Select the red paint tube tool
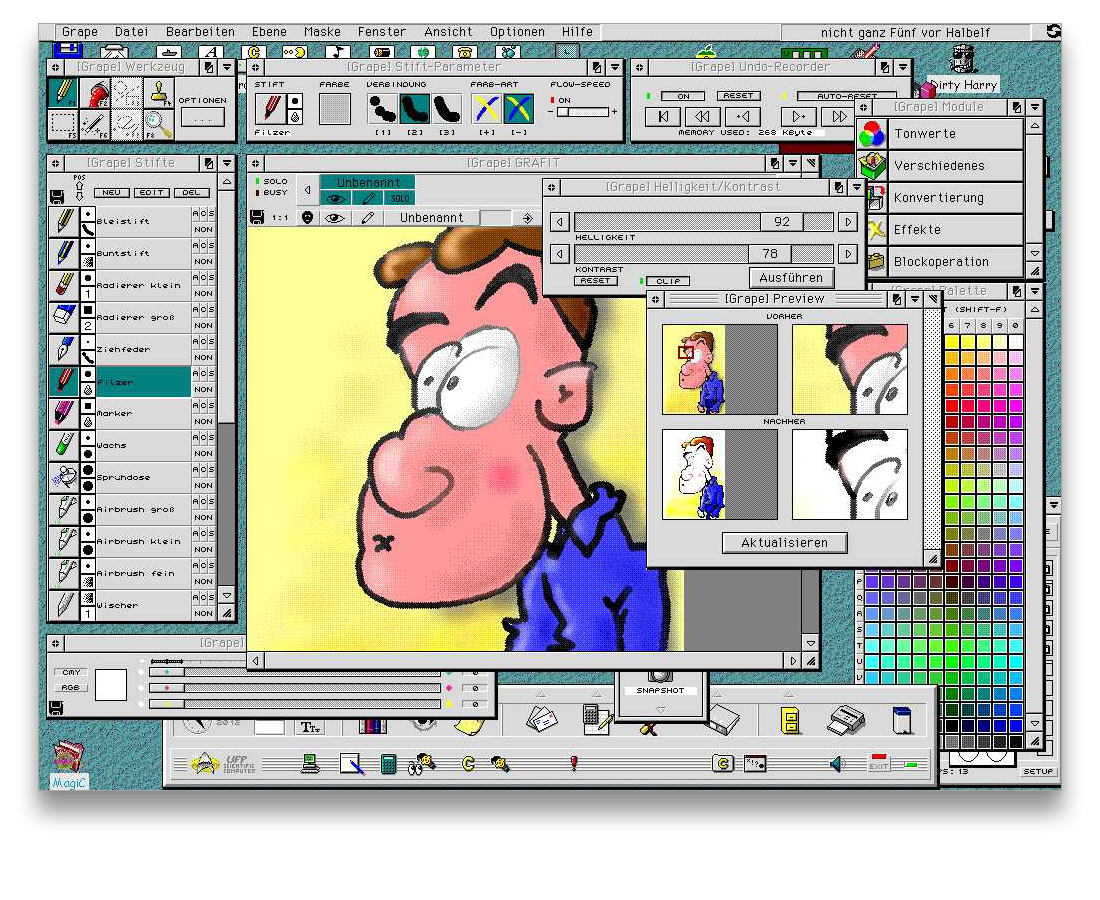Viewport: 1100px width, 900px height. pos(95,93)
